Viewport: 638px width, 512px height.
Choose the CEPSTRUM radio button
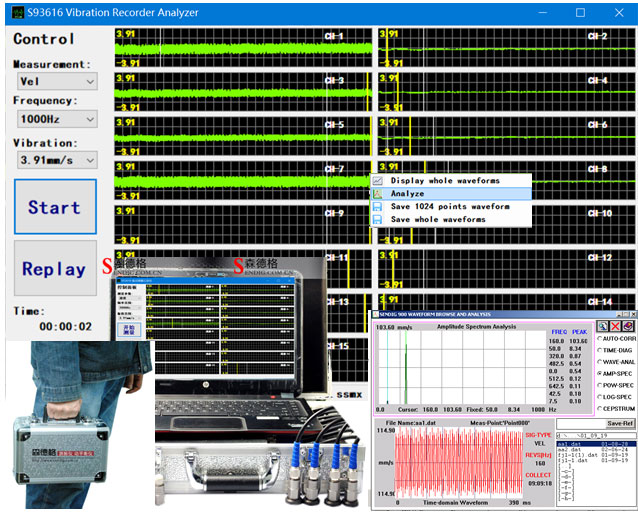click(600, 409)
